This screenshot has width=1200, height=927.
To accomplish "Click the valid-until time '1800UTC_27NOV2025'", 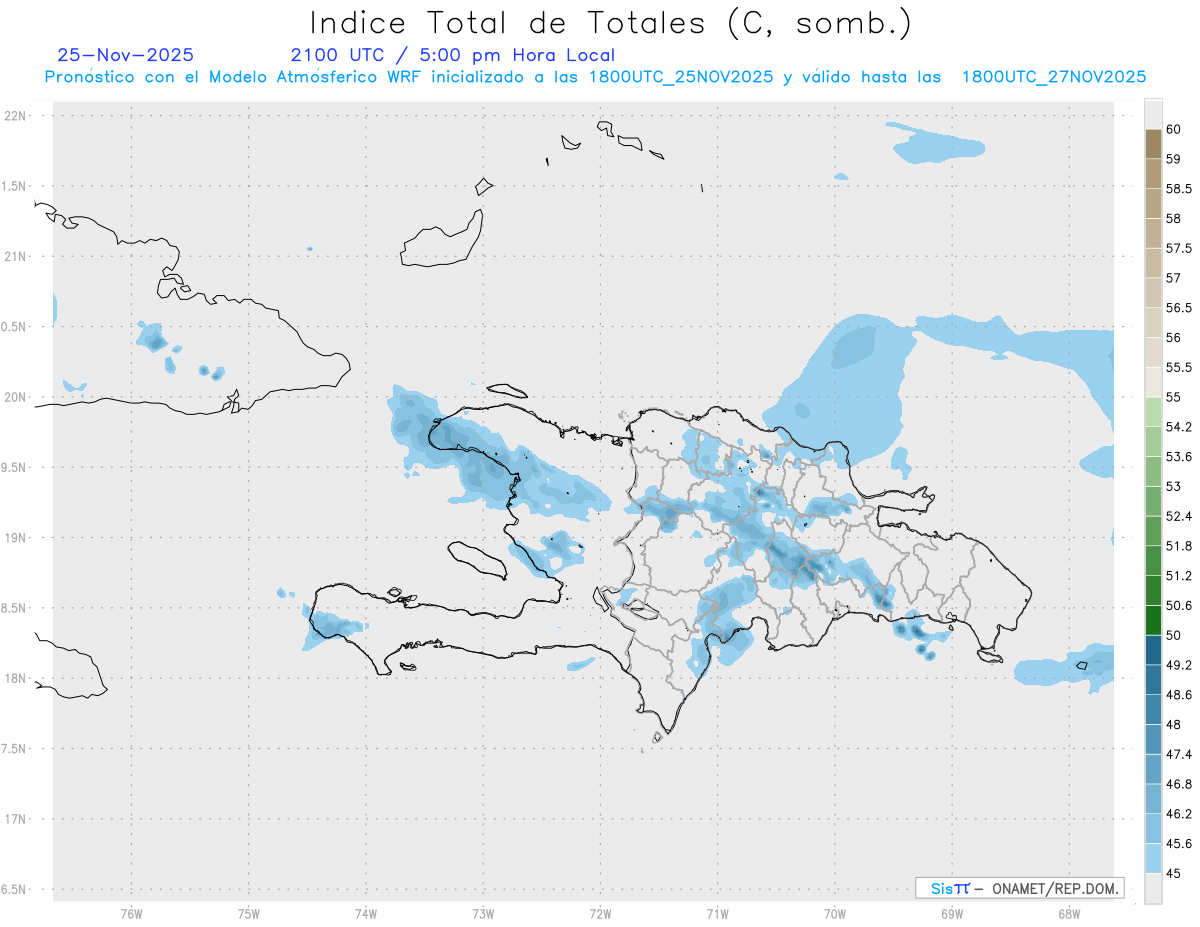I will (1053, 77).
